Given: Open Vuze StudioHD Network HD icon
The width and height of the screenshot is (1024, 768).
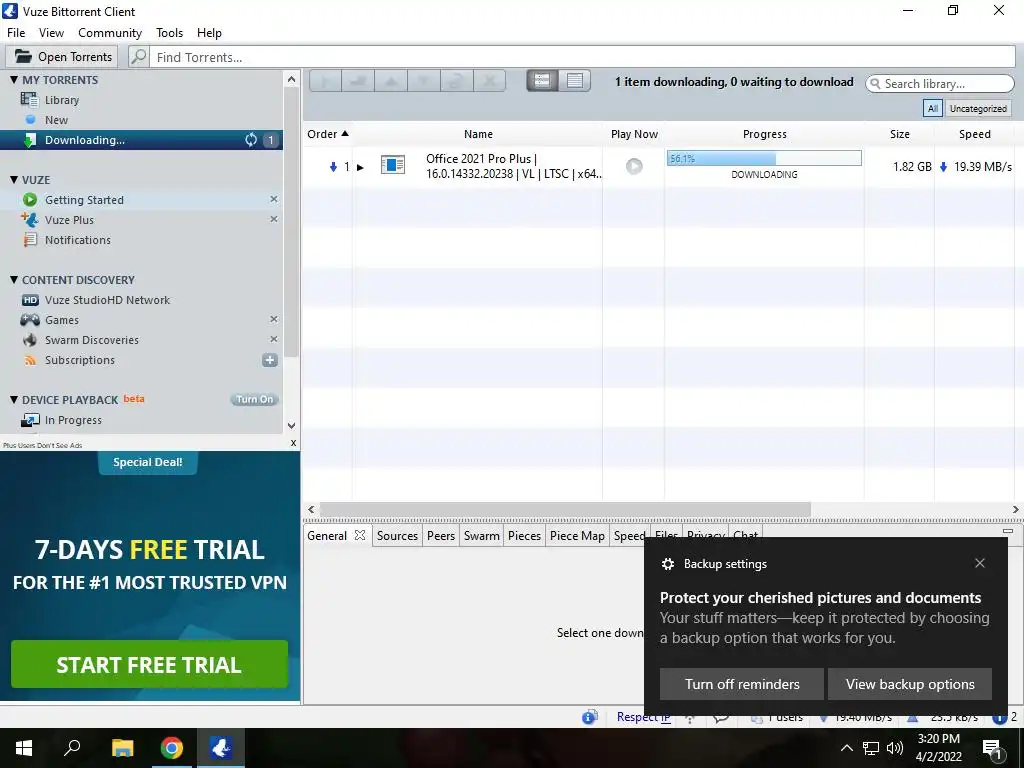Looking at the screenshot, I should (x=30, y=300).
